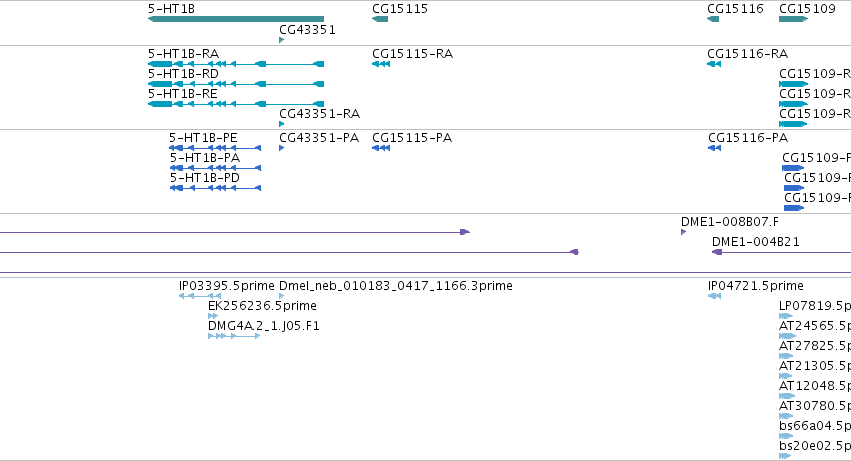Select the 5-HT1B gene bar
The width and height of the screenshot is (851, 461).
click(236, 19)
